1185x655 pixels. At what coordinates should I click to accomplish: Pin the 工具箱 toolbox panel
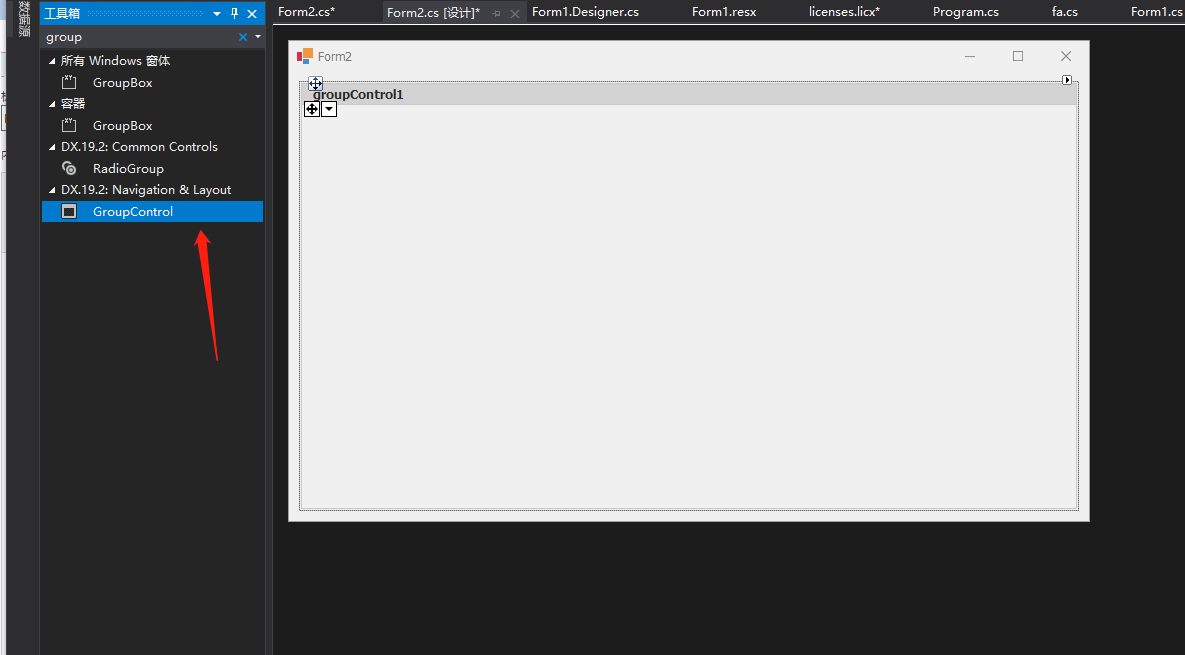click(x=232, y=14)
